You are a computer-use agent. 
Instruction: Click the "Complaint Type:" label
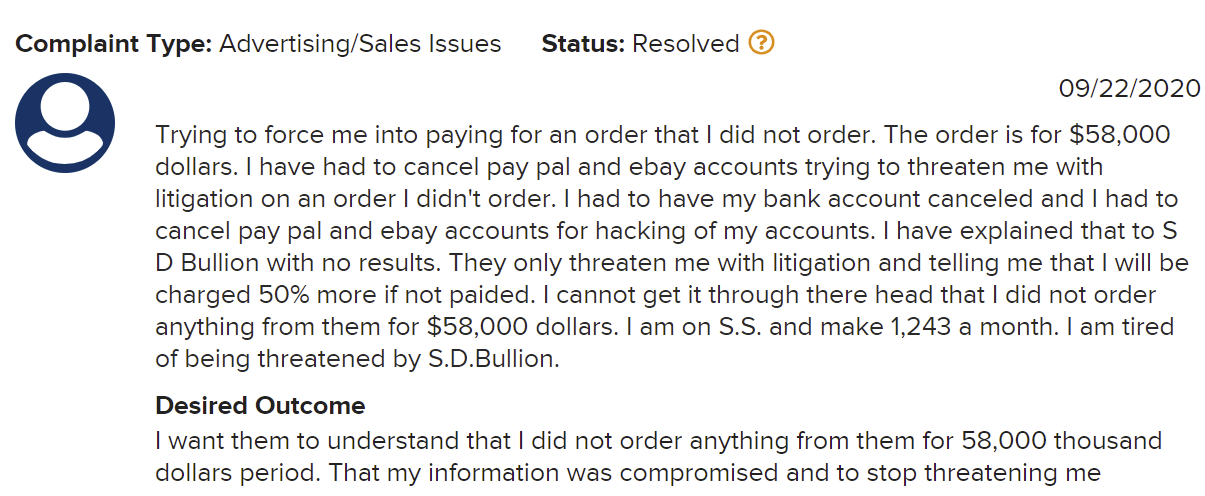(x=113, y=44)
